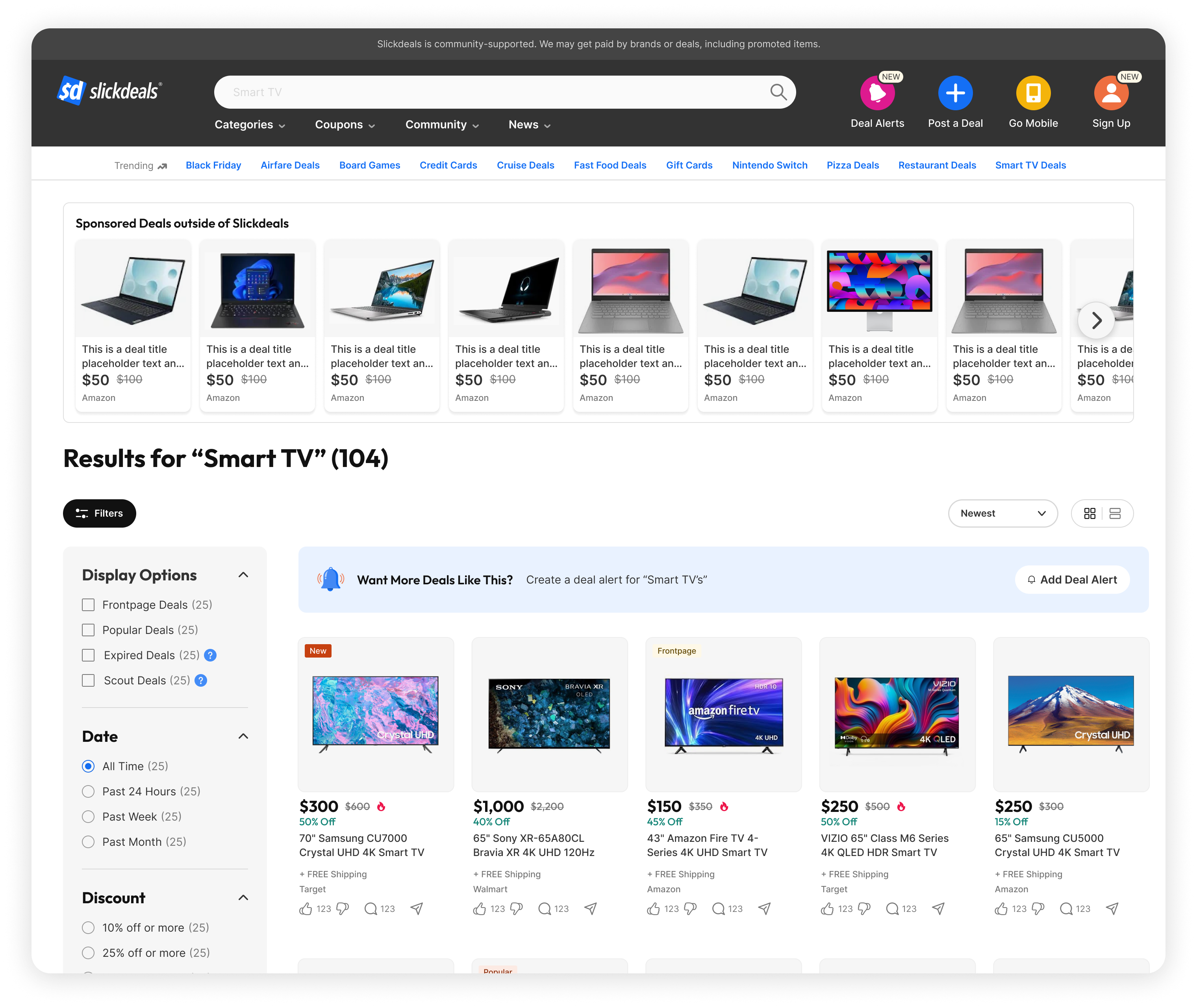Image resolution: width=1197 pixels, height=1008 pixels.
Task: Share the Samsung CU5000 deal
Action: 1112,908
